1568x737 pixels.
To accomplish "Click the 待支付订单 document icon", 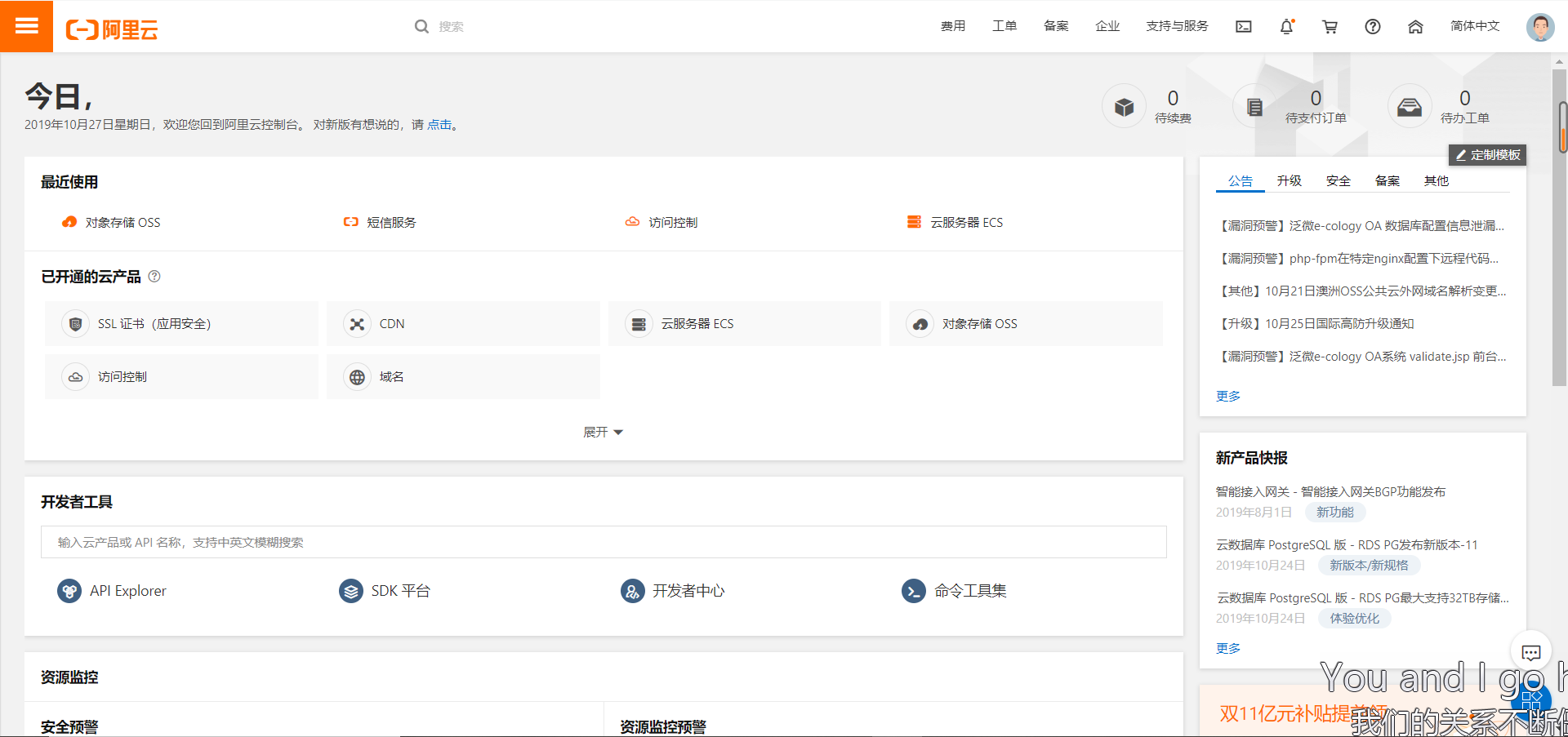I will (x=1255, y=107).
